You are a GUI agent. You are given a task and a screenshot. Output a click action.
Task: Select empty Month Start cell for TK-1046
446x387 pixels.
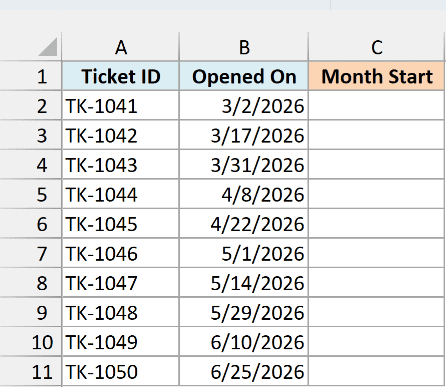coord(377,253)
